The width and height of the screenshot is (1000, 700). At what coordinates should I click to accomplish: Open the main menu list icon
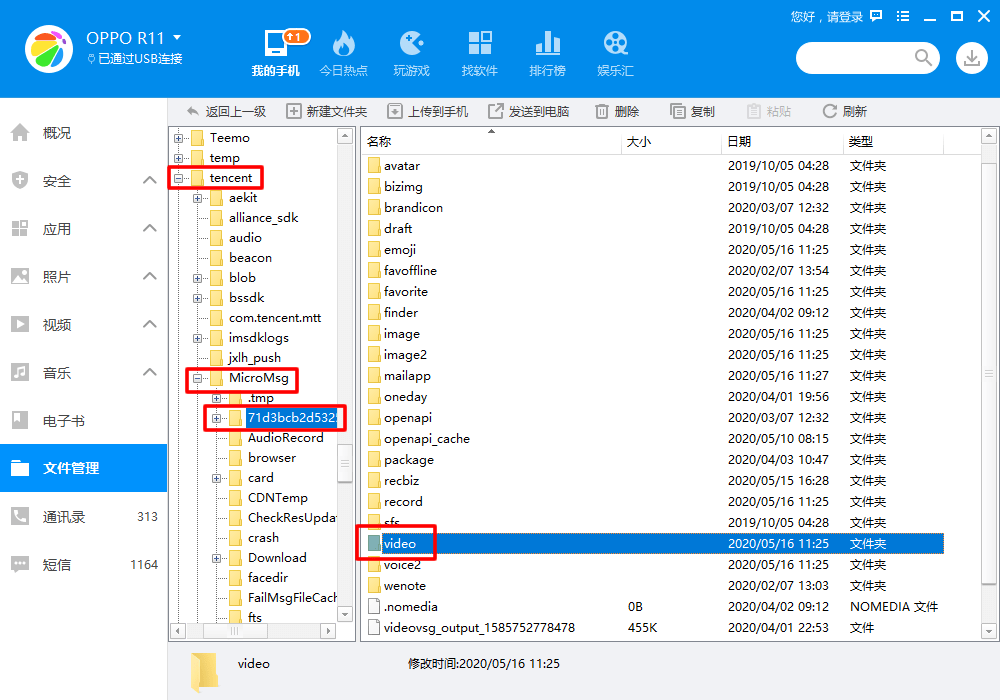pyautogui.click(x=902, y=16)
